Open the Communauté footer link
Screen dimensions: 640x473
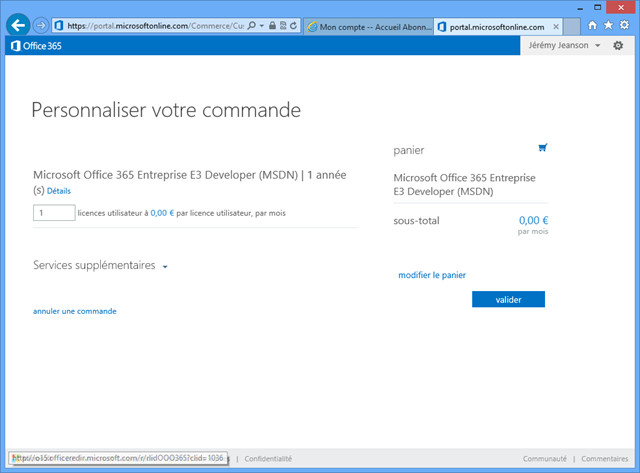pyautogui.click(x=544, y=459)
